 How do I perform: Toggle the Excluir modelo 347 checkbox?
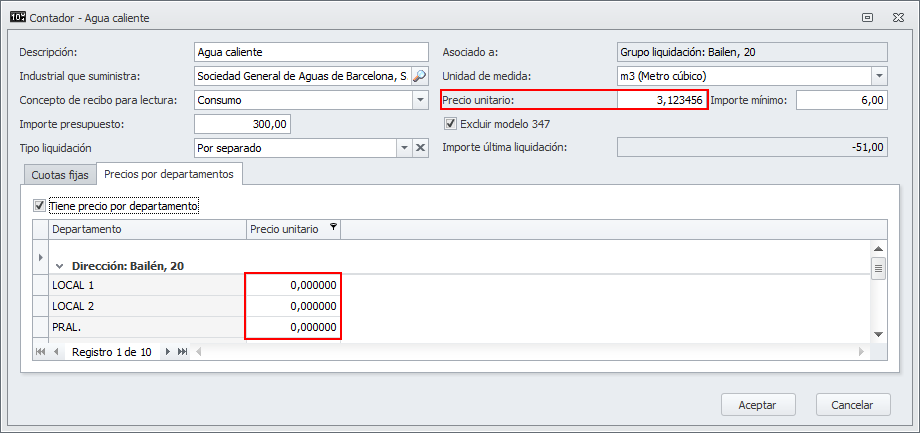[450, 124]
